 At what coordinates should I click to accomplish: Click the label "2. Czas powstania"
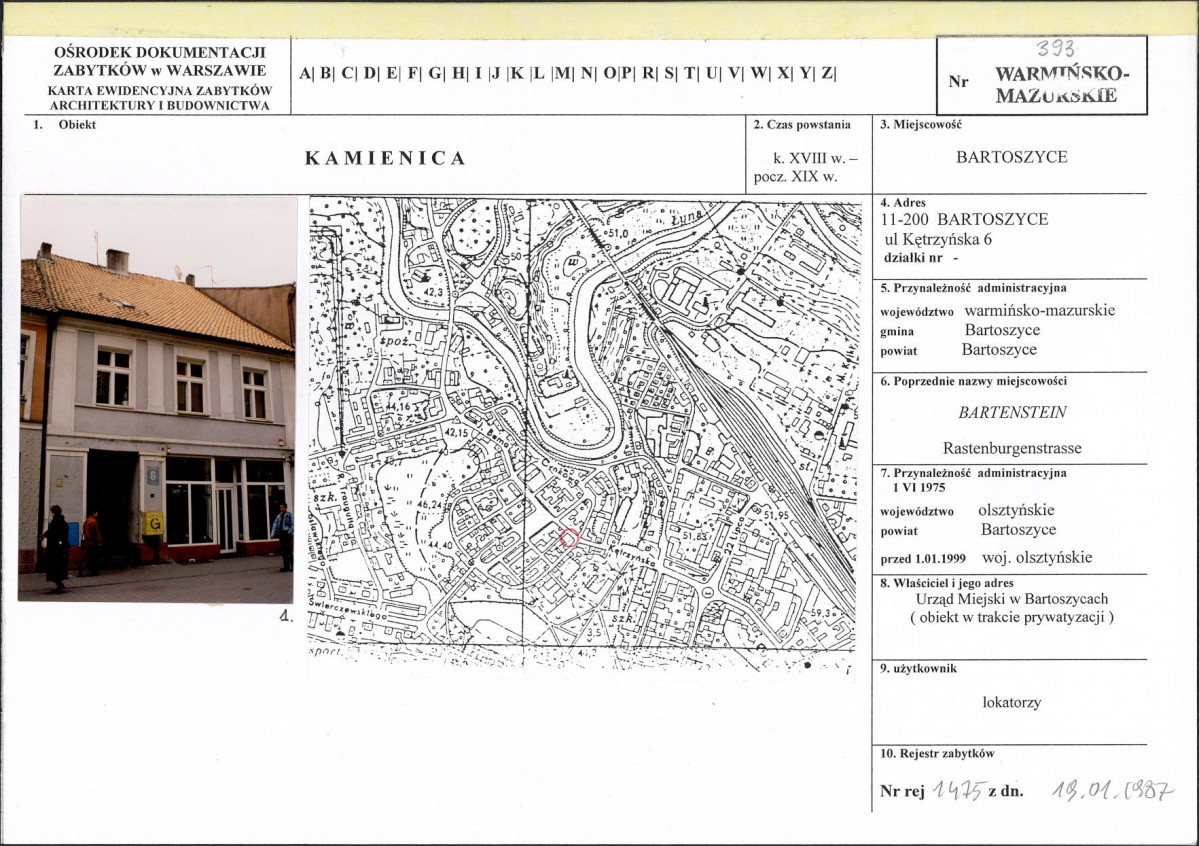coord(802,125)
